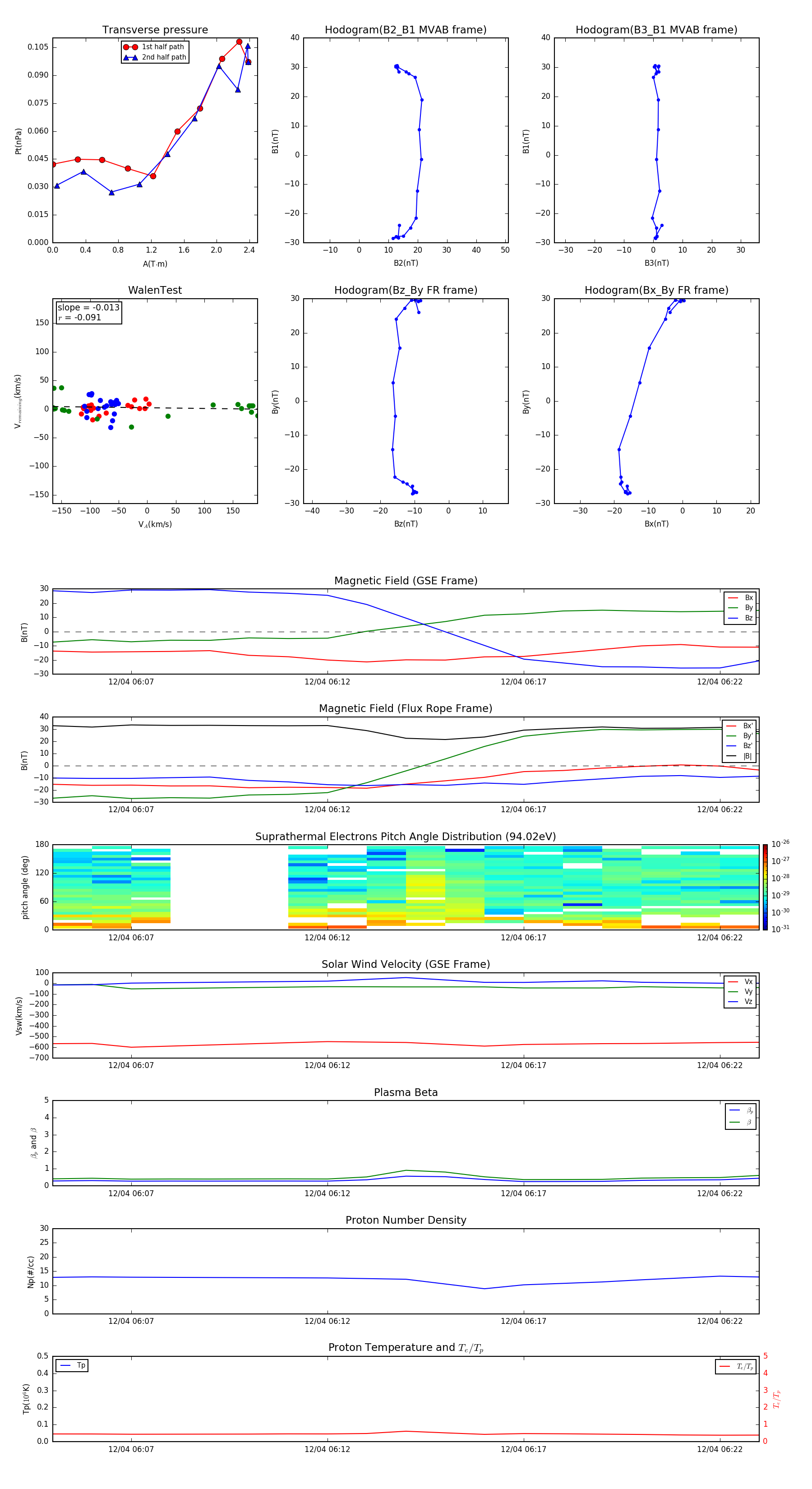Click the 'Proton Temperature and Te/Tp' title
This screenshot has width=812, height=1489.
(x=406, y=1348)
